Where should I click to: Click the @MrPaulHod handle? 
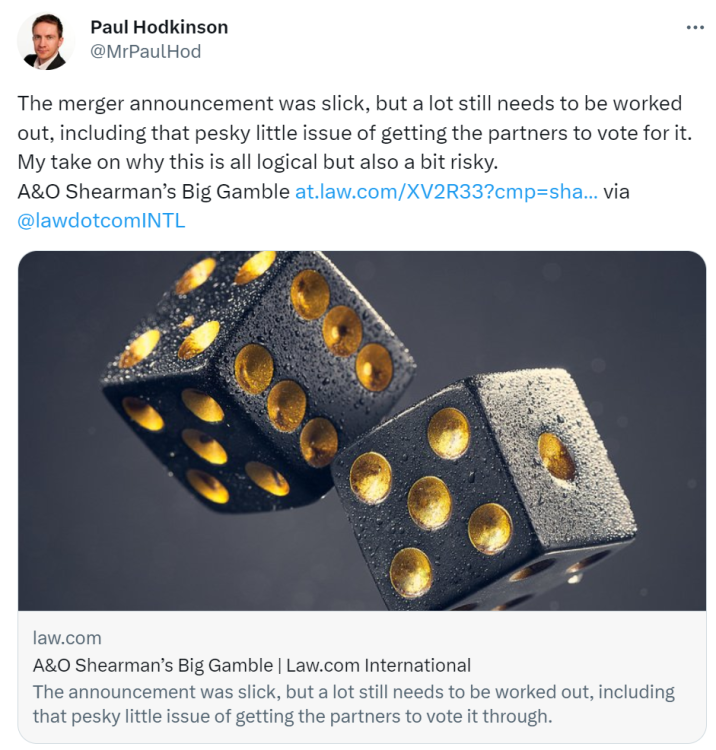click(x=145, y=51)
